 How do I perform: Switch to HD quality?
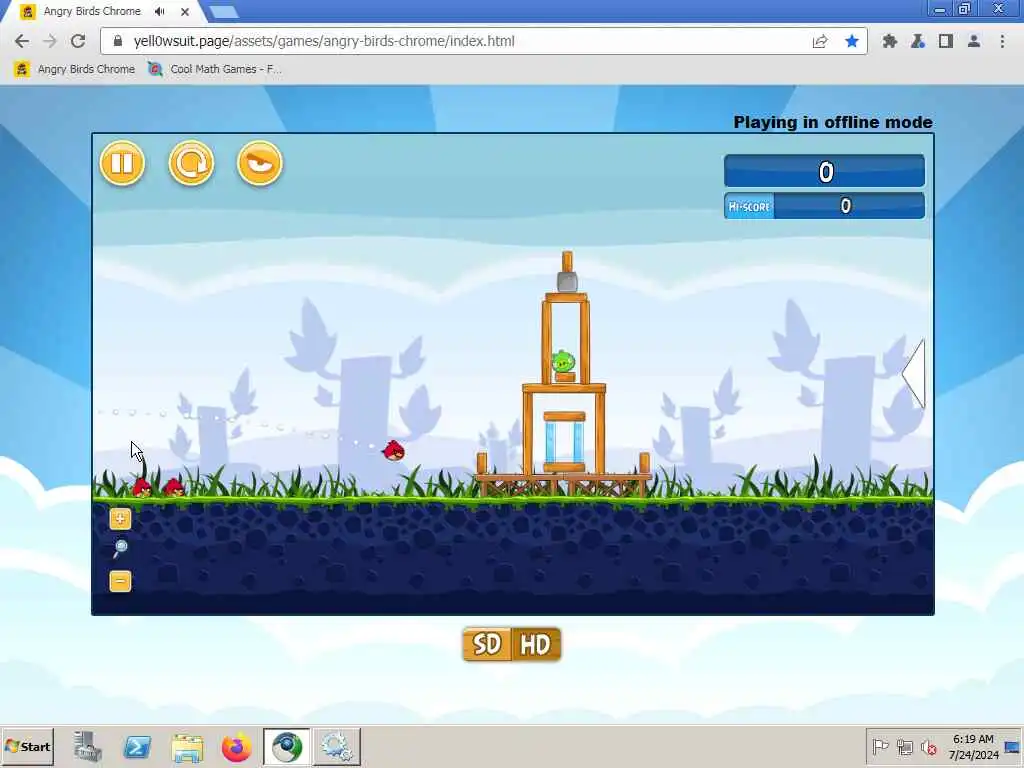(x=536, y=645)
